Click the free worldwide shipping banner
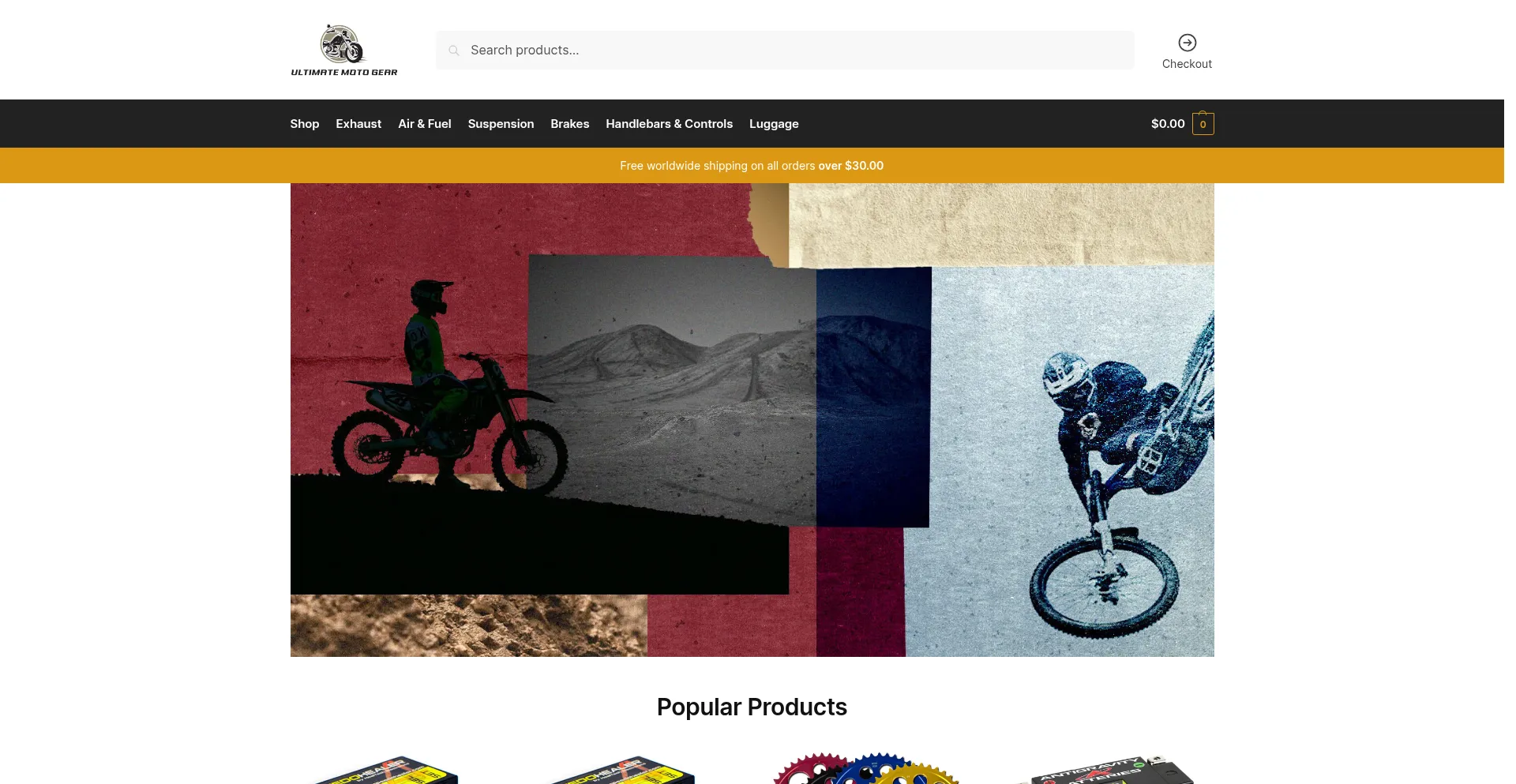Image resolution: width=1516 pixels, height=784 pixels. (752, 166)
